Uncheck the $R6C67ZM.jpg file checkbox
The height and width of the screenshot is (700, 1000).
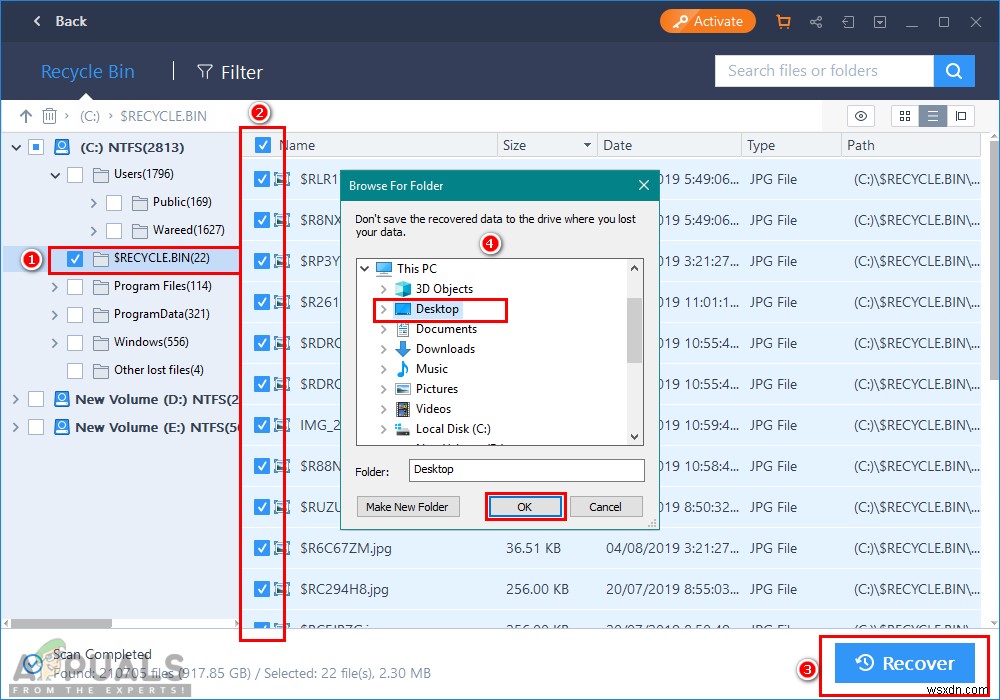coord(261,548)
